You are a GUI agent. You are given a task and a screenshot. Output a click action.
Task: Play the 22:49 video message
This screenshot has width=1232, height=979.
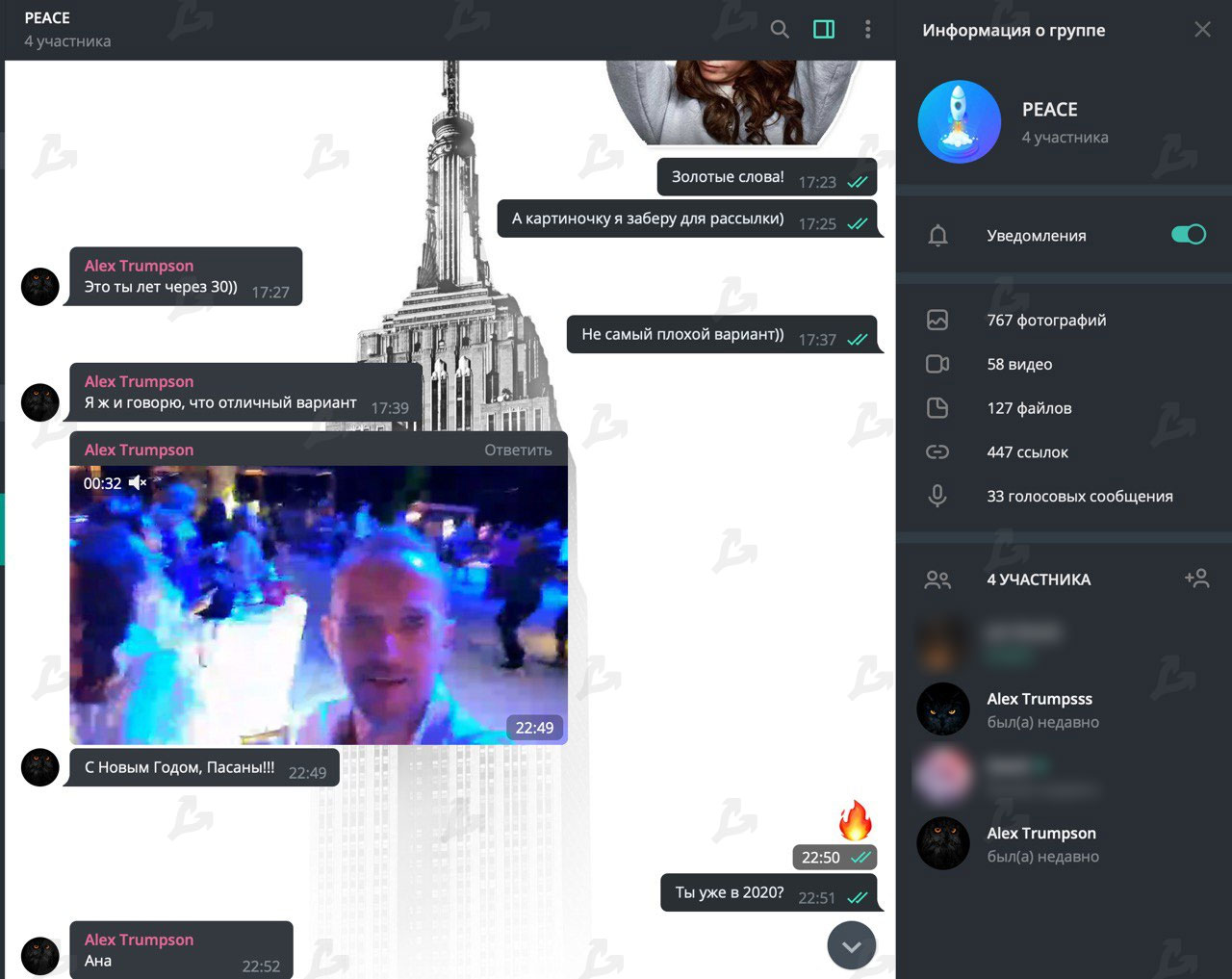pos(319,606)
